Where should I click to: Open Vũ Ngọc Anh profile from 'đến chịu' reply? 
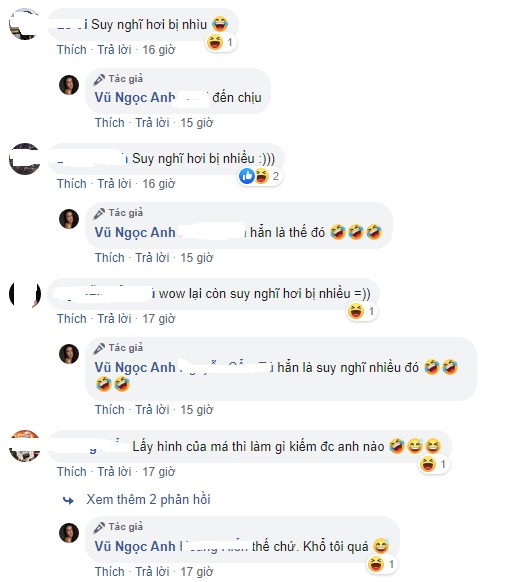coord(135,98)
